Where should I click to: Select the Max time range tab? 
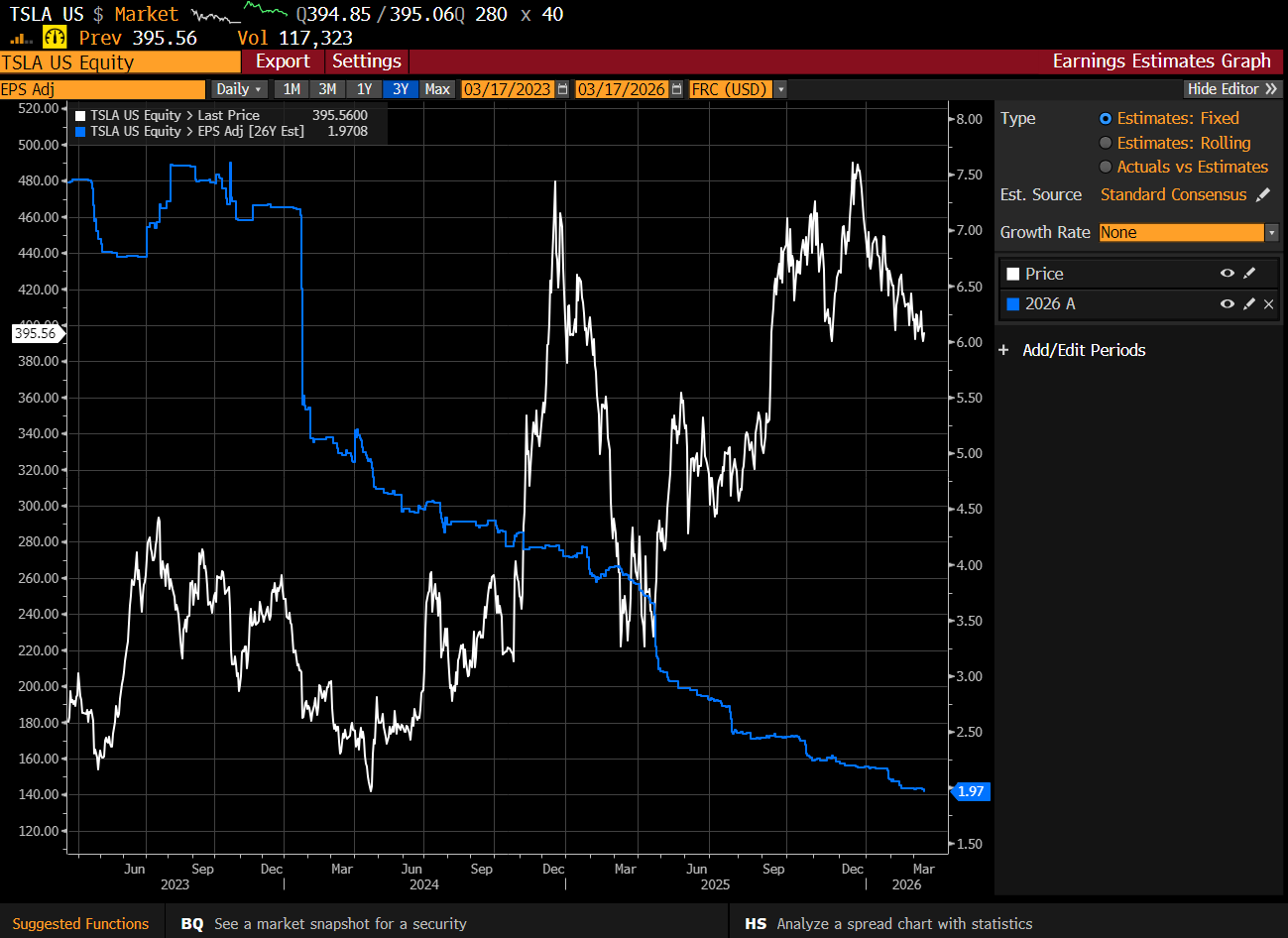point(437,89)
